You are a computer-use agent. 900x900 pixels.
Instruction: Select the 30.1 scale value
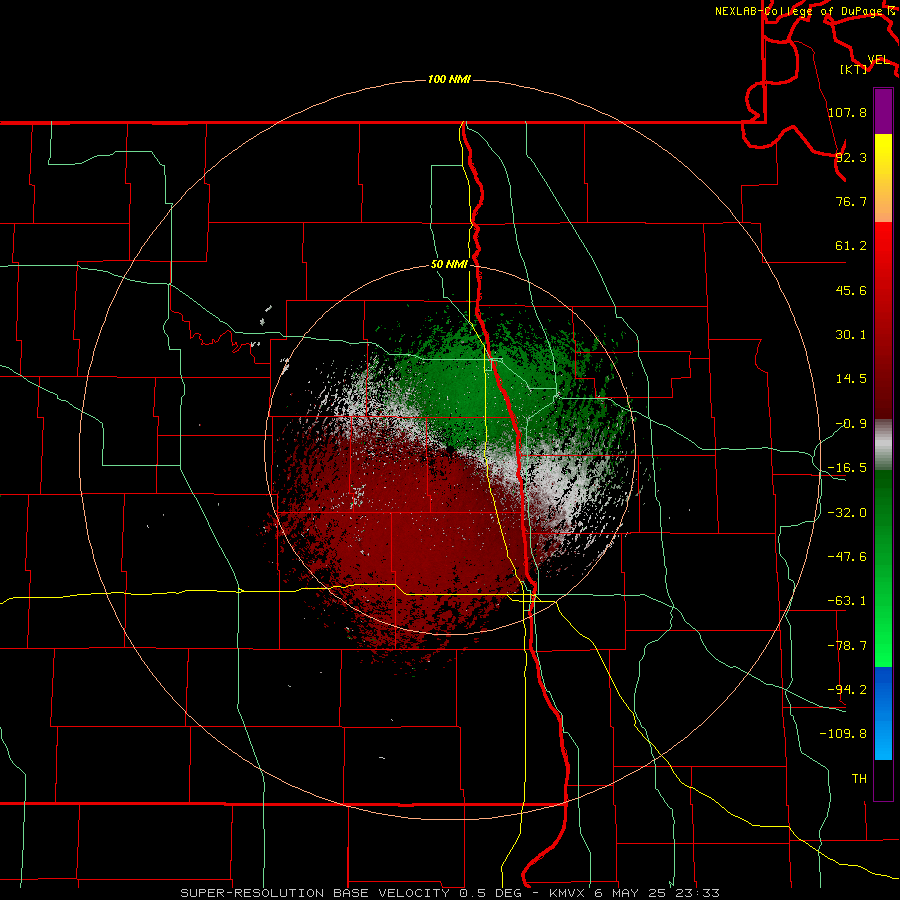[851, 335]
